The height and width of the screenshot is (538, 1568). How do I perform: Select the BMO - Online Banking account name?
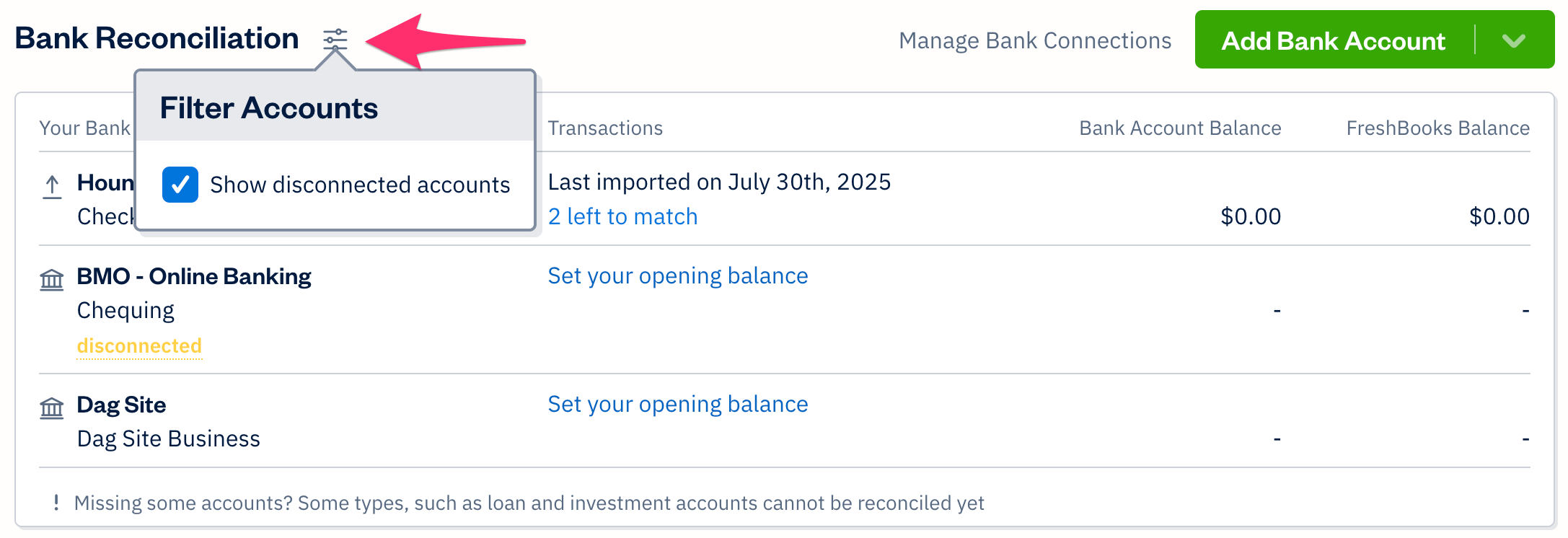194,276
